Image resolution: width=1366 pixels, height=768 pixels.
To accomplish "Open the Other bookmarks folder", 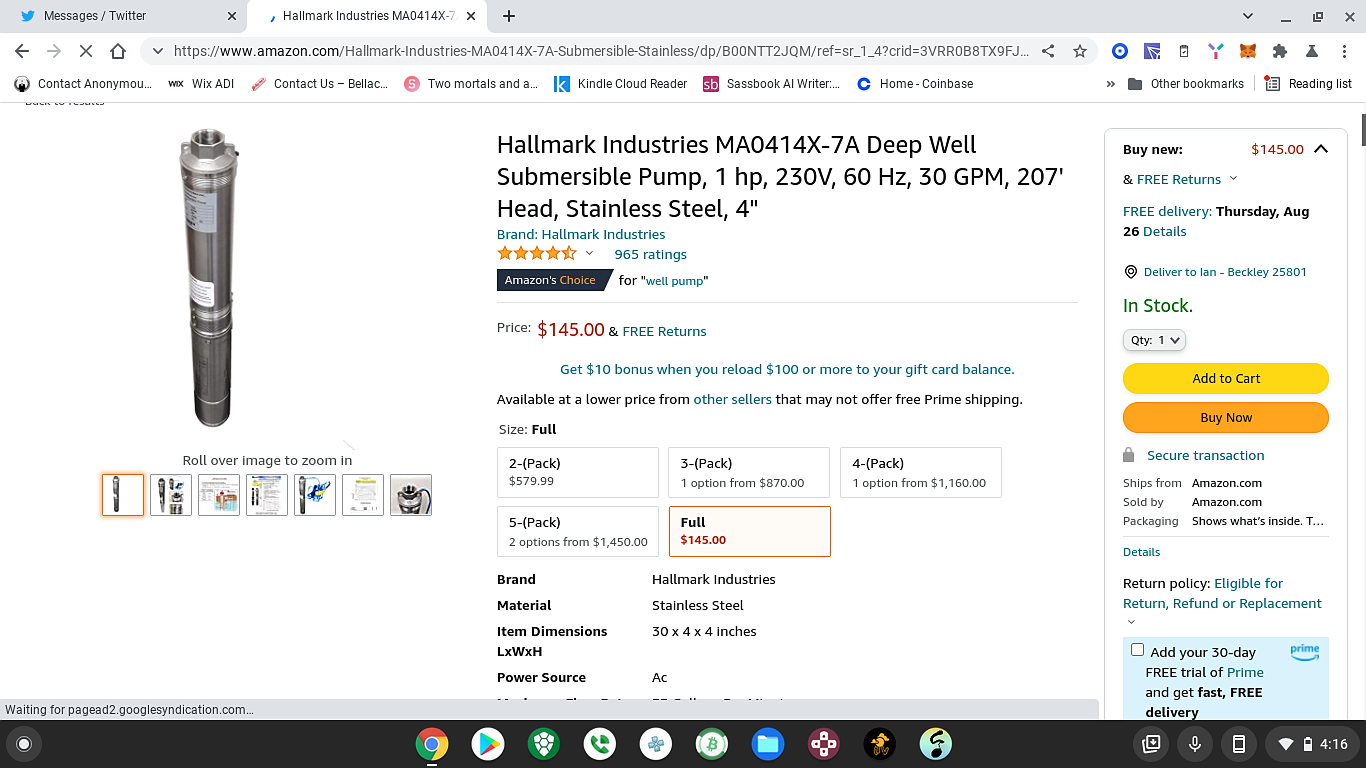I will point(1186,84).
